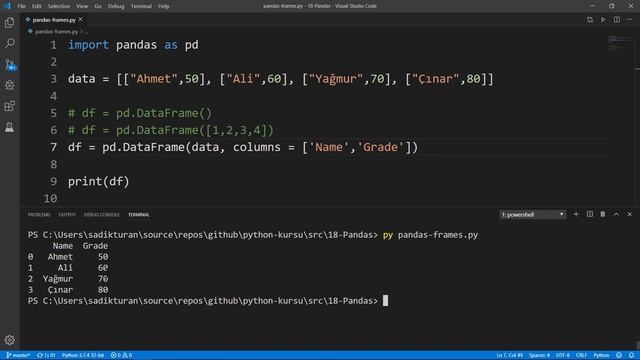Screen dimensions: 640x360
Task: Open the editor More Actions ellipsis
Action: tap(630, 20)
